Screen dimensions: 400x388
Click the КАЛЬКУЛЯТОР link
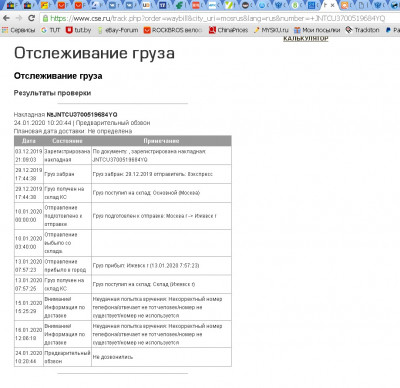click(306, 39)
